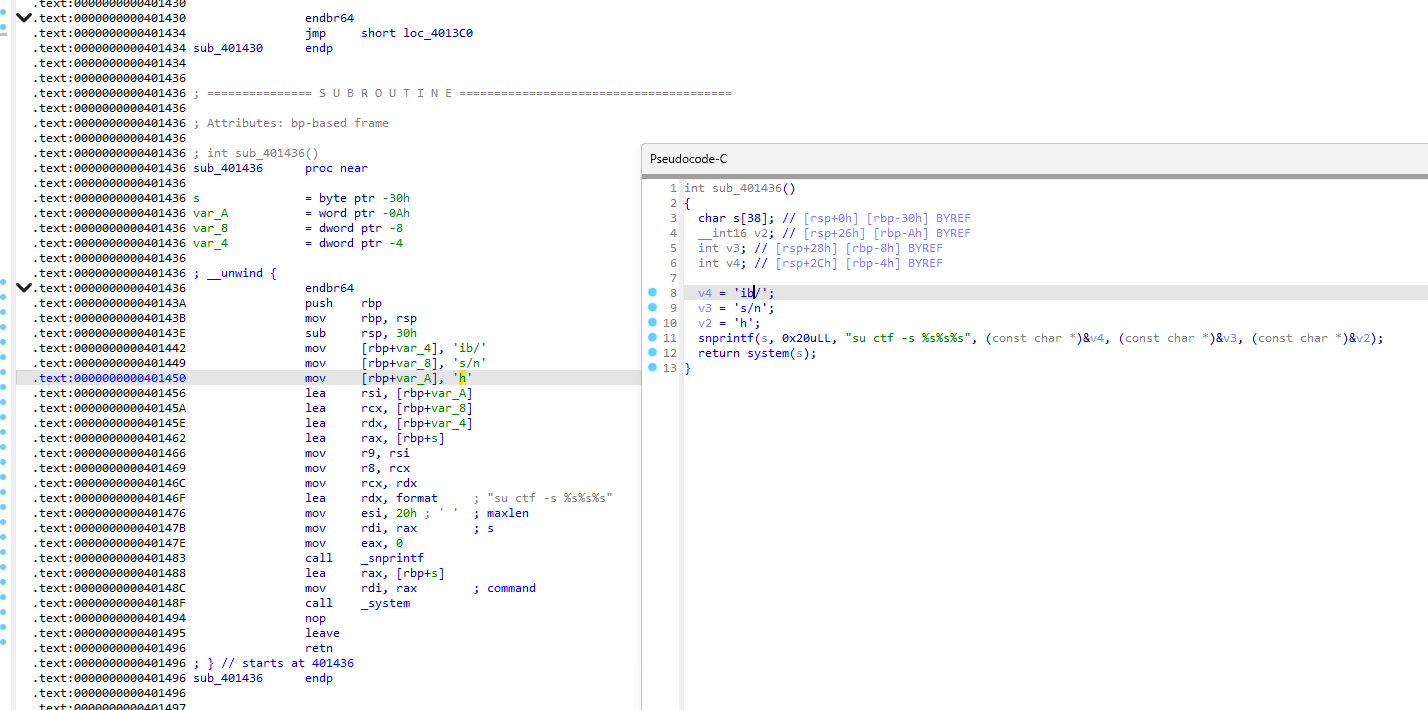This screenshot has height=710, width=1428.
Task: Select 'lea rdx, [rbp+var_4]' instruction
Action: pos(389,423)
